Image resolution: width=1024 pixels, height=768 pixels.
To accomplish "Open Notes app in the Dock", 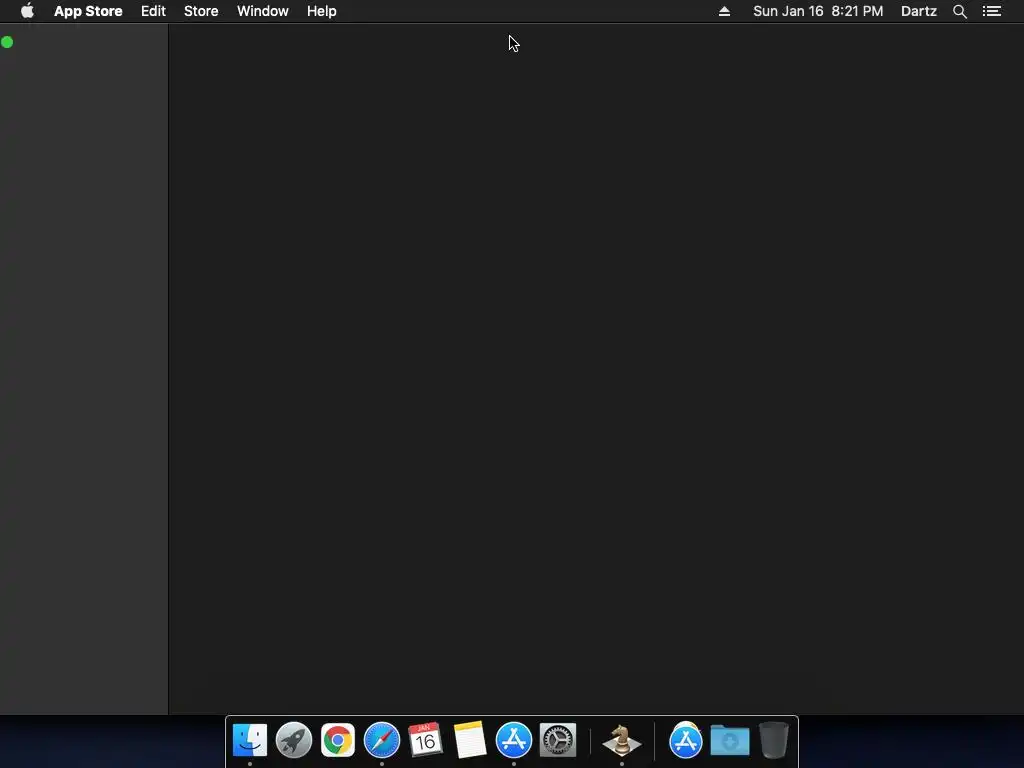I will (470, 740).
